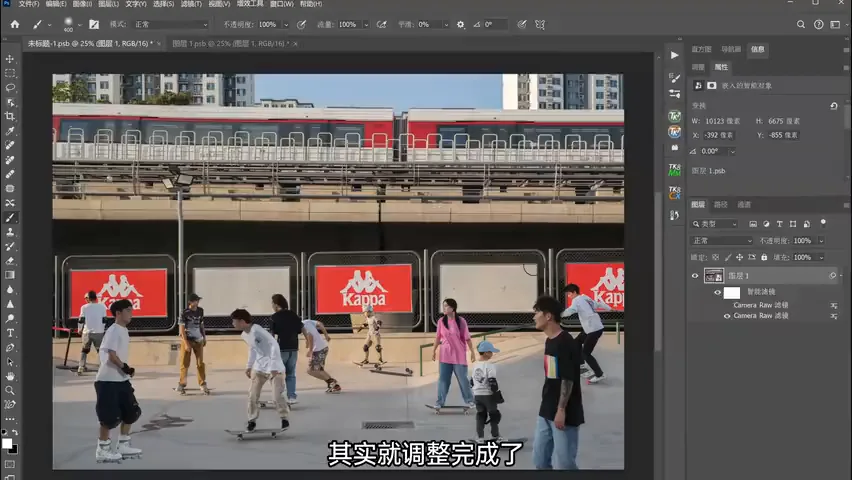Open the 不透明度 opacity dropdown in options bar

[286, 24]
